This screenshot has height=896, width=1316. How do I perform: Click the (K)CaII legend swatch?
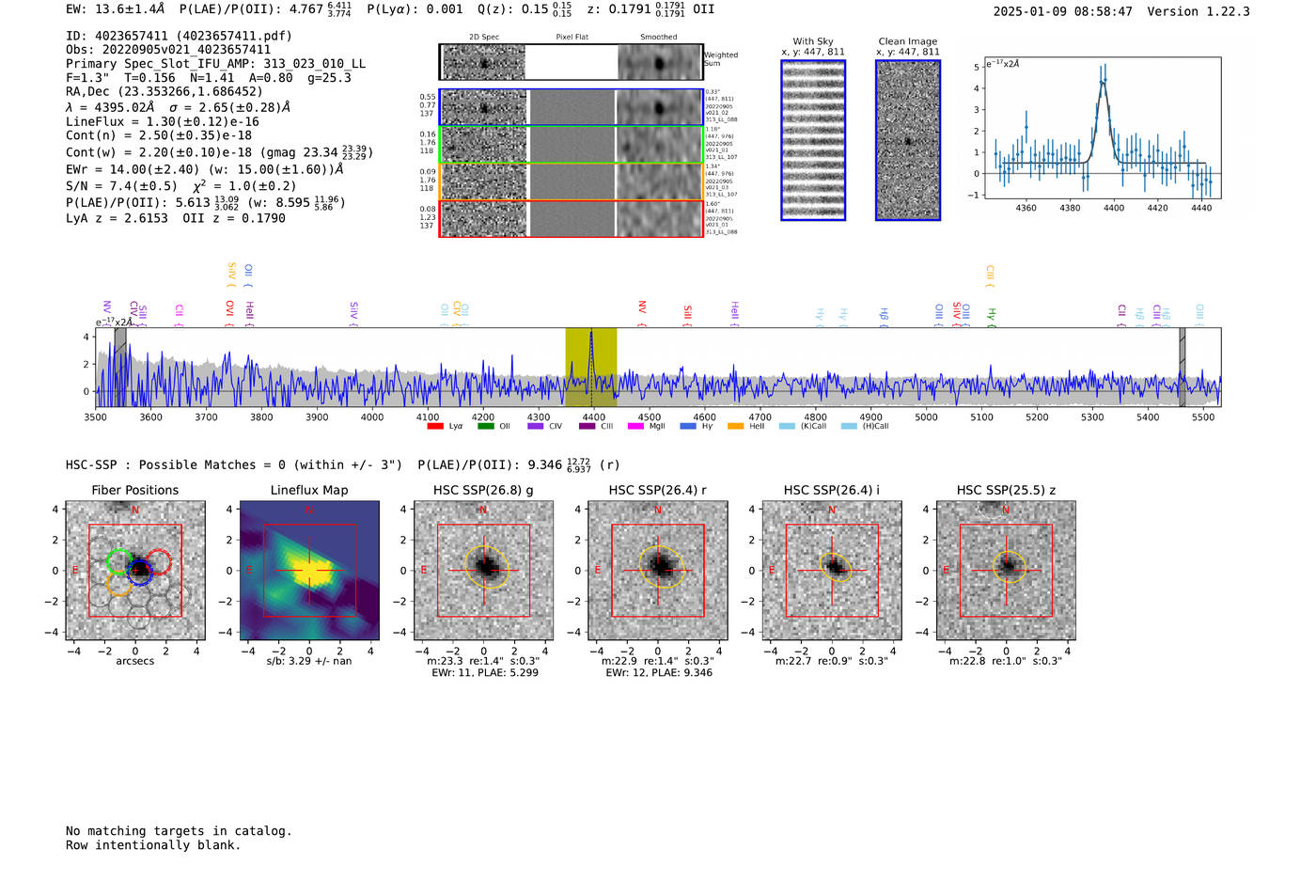pos(787,426)
